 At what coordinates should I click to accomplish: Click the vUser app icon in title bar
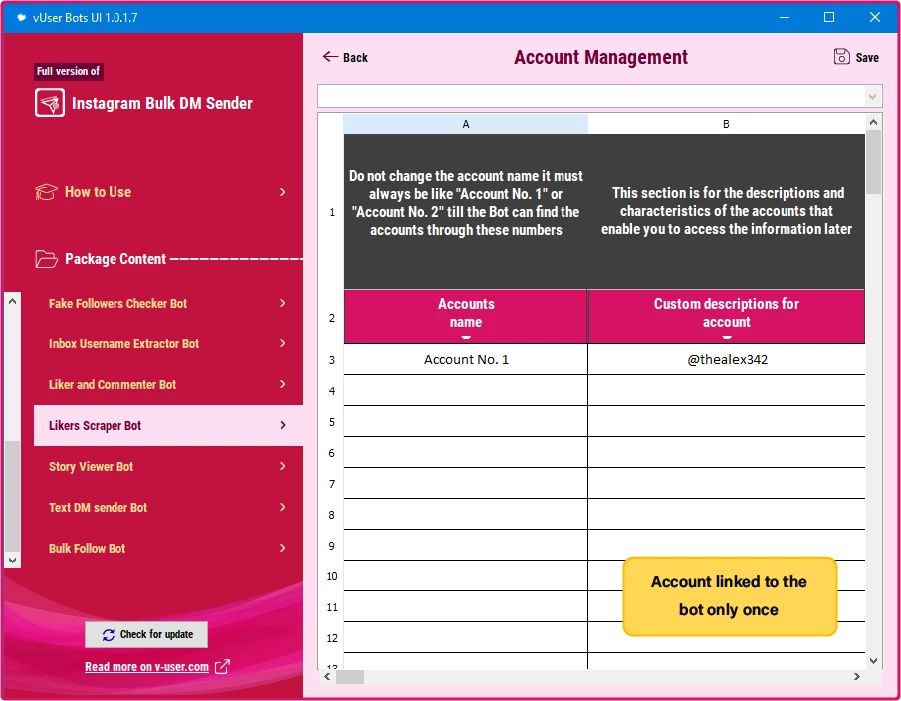click(21, 17)
